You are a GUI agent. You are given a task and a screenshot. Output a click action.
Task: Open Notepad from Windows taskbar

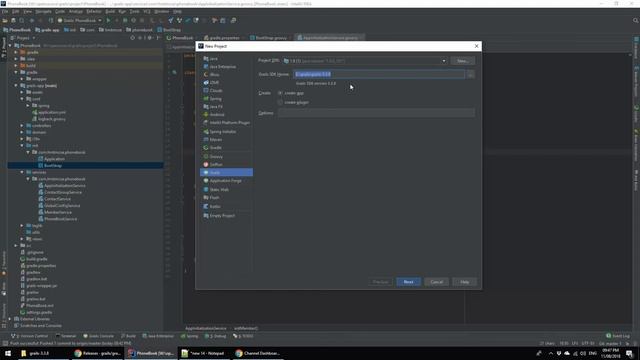[203, 353]
